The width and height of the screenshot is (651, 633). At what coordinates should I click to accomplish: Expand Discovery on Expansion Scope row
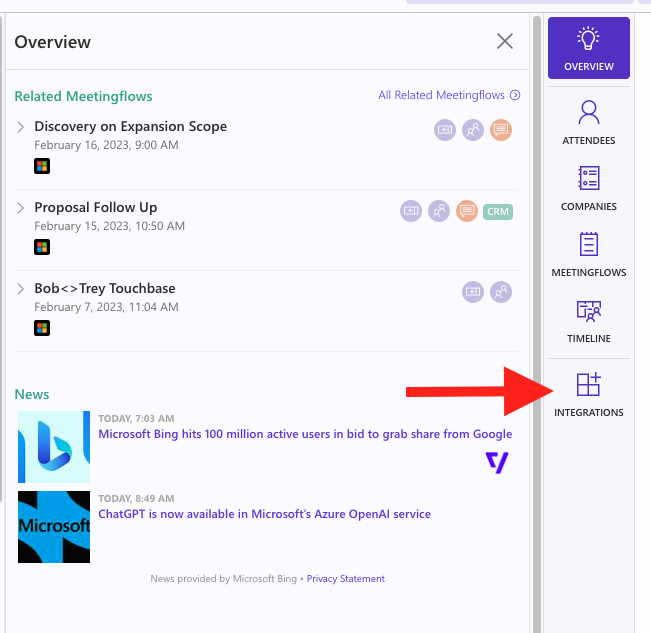point(20,127)
